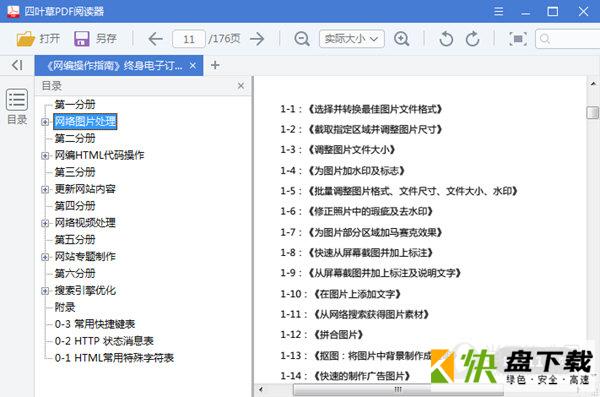Close the 网编操作指南 document tab

(193, 65)
